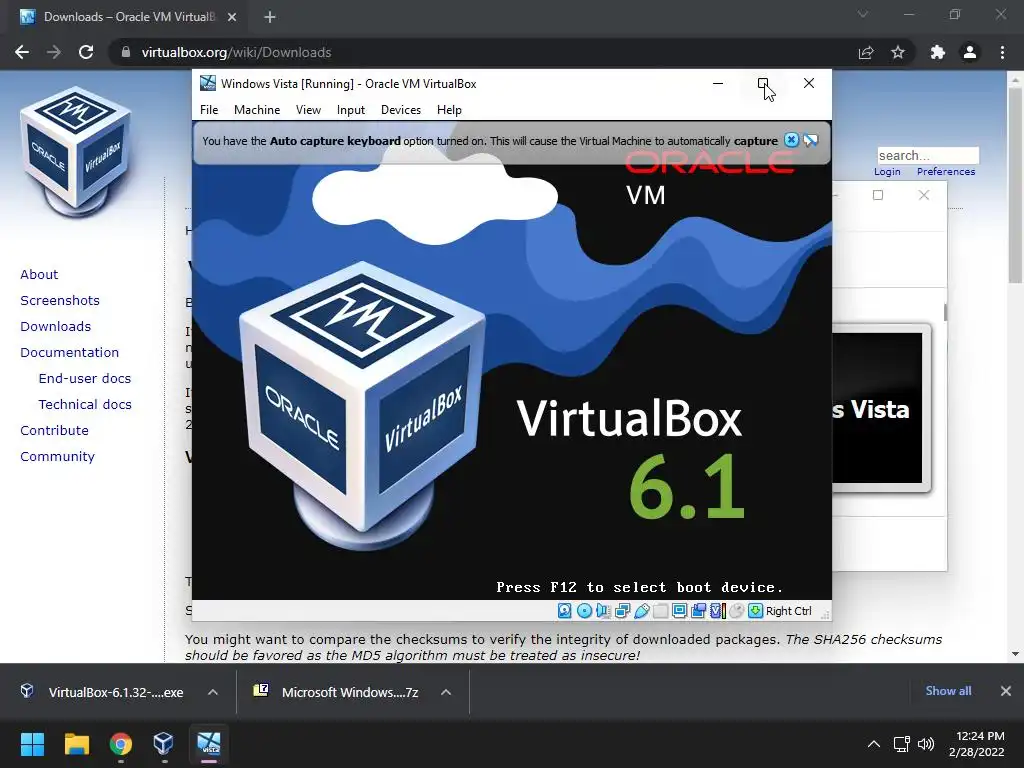Viewport: 1024px width, 768px height.
Task: Reload the VirtualBox downloads page
Action: (x=86, y=52)
